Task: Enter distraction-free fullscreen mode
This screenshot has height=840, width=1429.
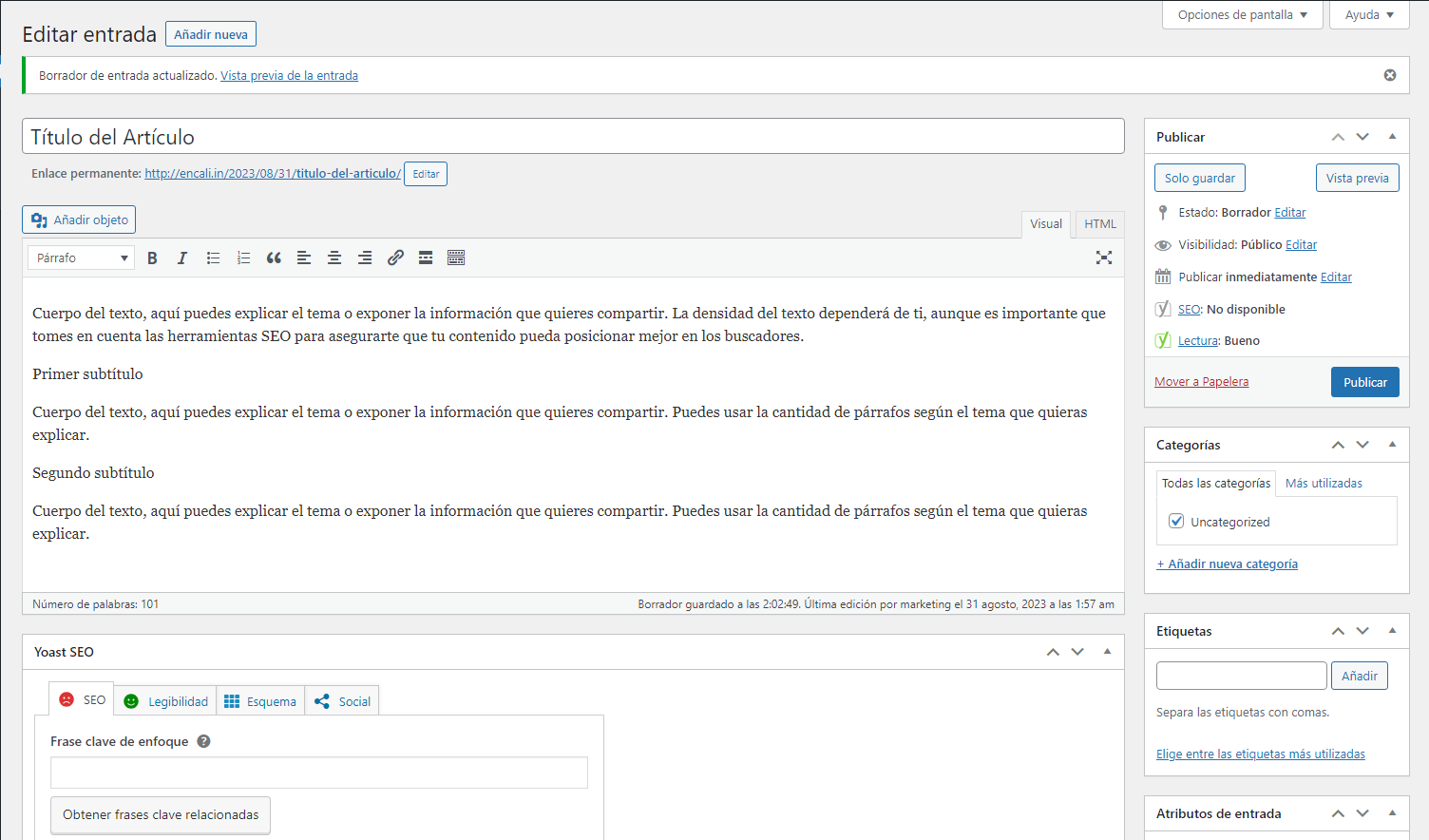Action: pyautogui.click(x=1104, y=258)
